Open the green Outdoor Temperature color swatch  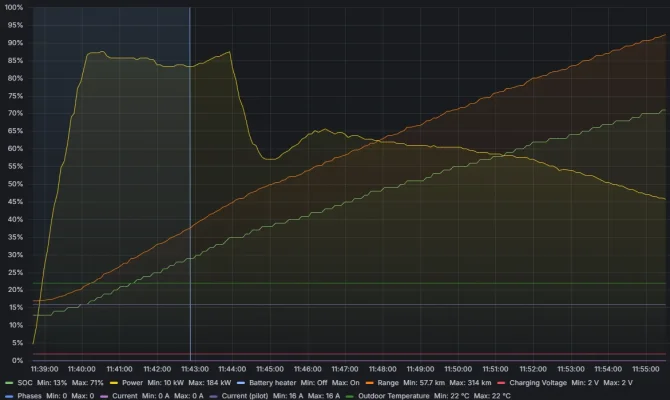click(x=350, y=396)
